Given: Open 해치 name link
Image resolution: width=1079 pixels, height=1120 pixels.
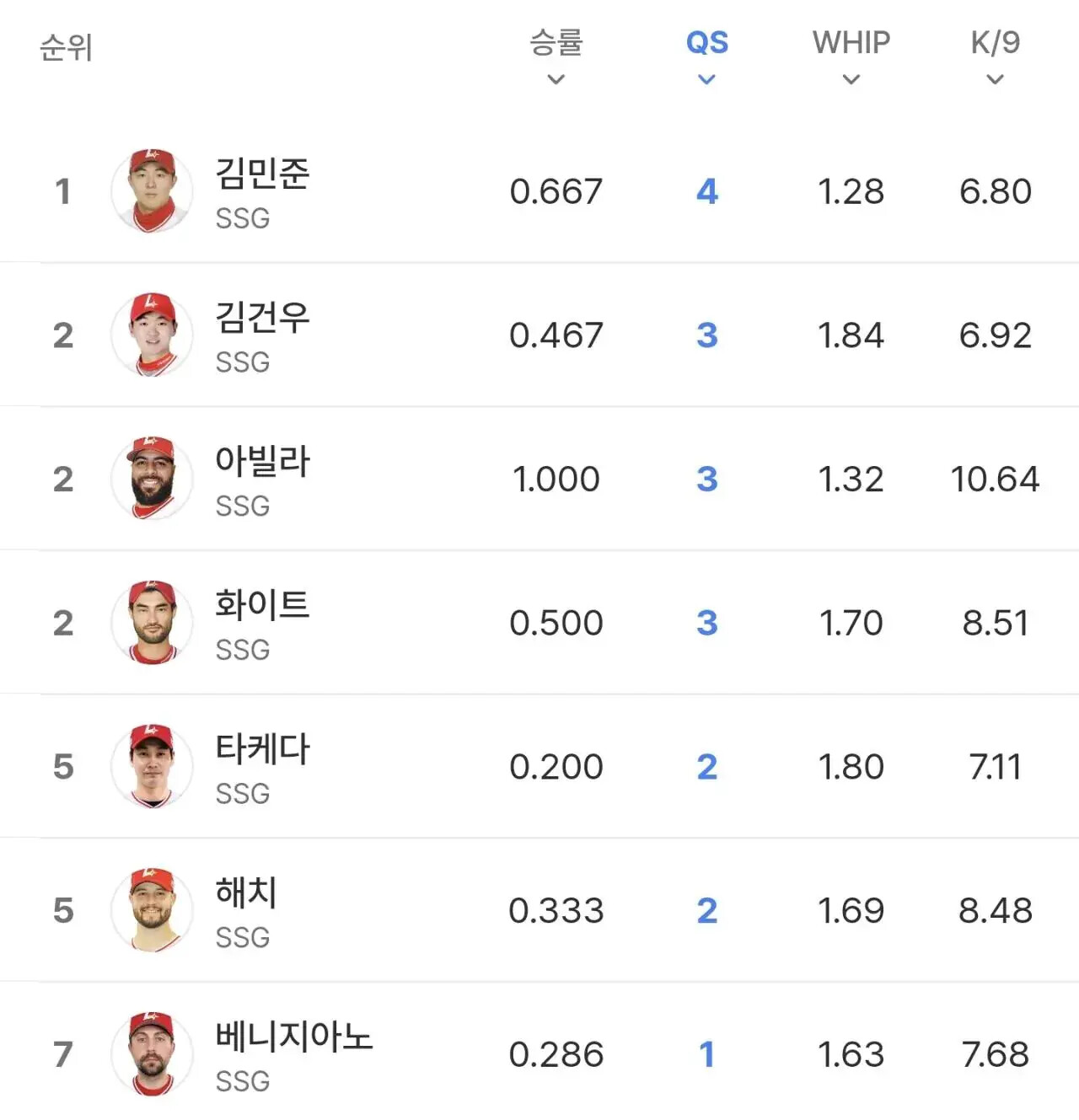Looking at the screenshot, I should pyautogui.click(x=246, y=892).
